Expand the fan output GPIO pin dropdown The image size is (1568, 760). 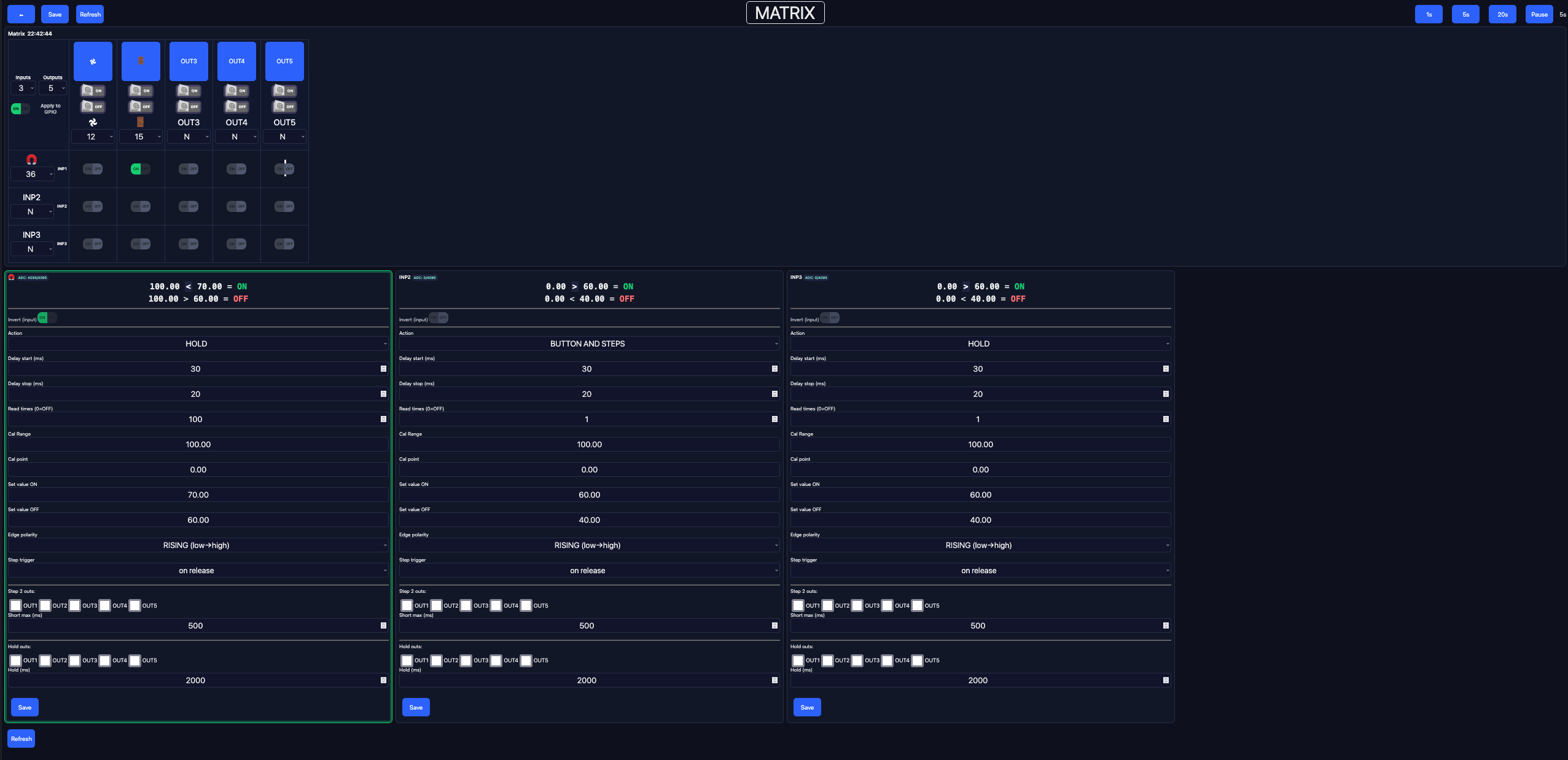point(93,137)
